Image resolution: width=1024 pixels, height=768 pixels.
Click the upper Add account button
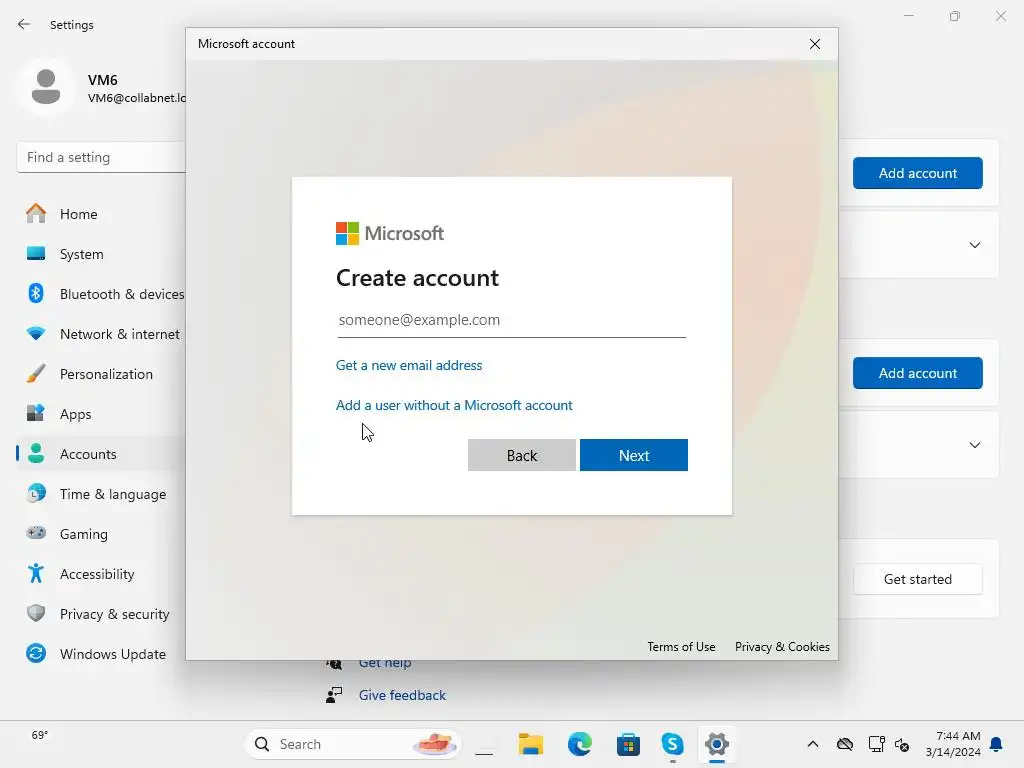coord(918,173)
